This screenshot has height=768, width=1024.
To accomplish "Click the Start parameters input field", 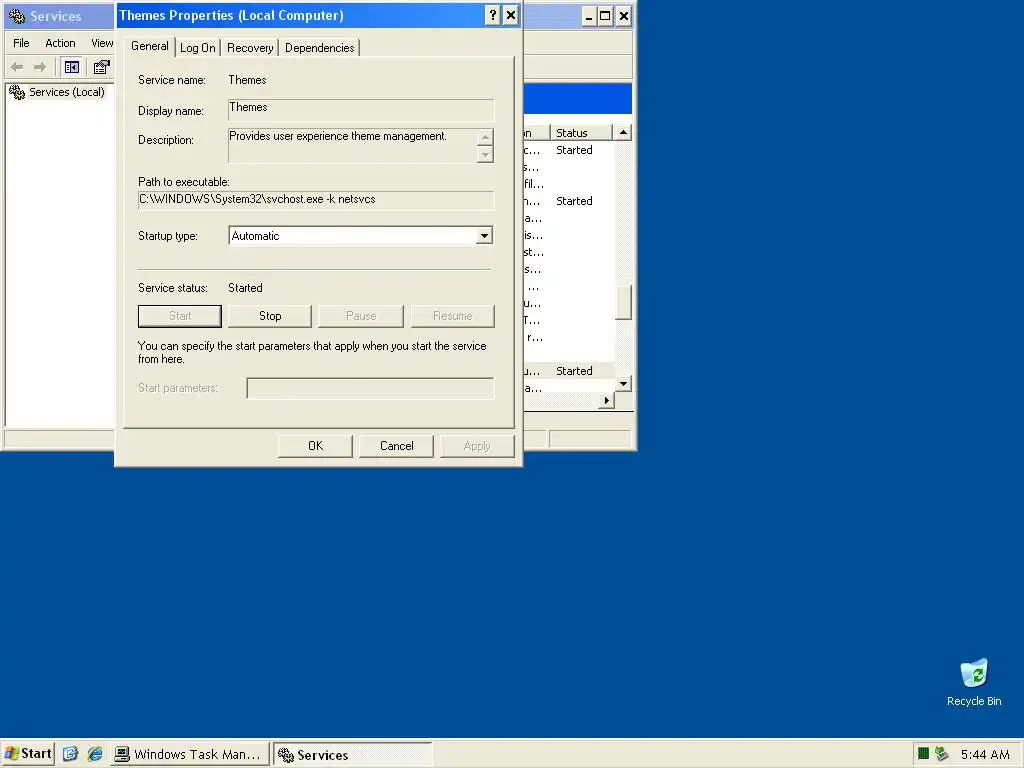I will tap(370, 388).
